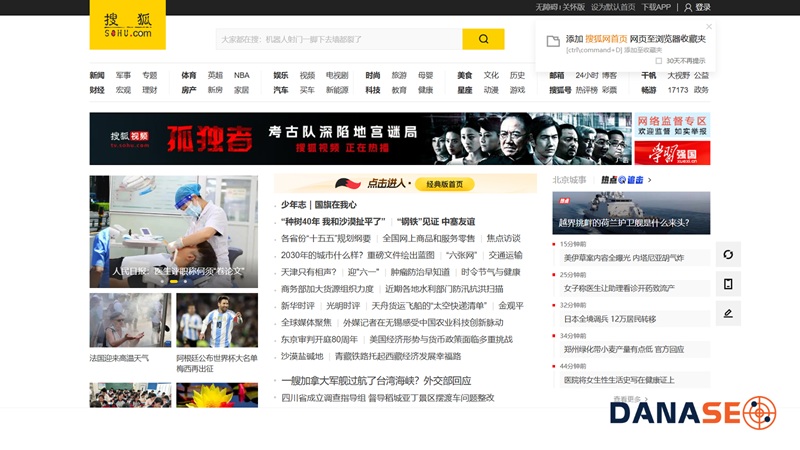
Task: Open the Messi World Cup squad photo
Action: tap(217, 320)
